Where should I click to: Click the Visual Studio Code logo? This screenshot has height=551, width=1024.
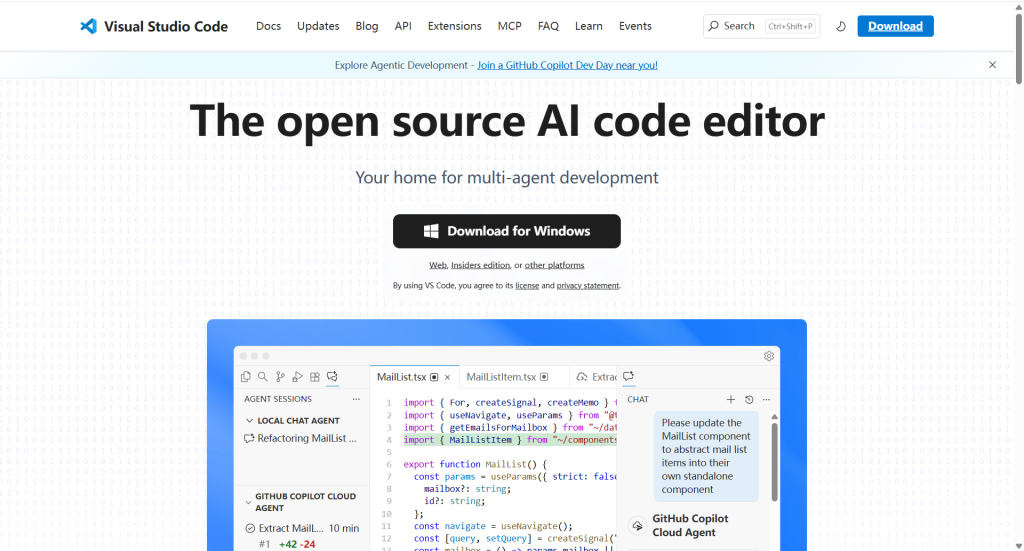click(x=88, y=26)
